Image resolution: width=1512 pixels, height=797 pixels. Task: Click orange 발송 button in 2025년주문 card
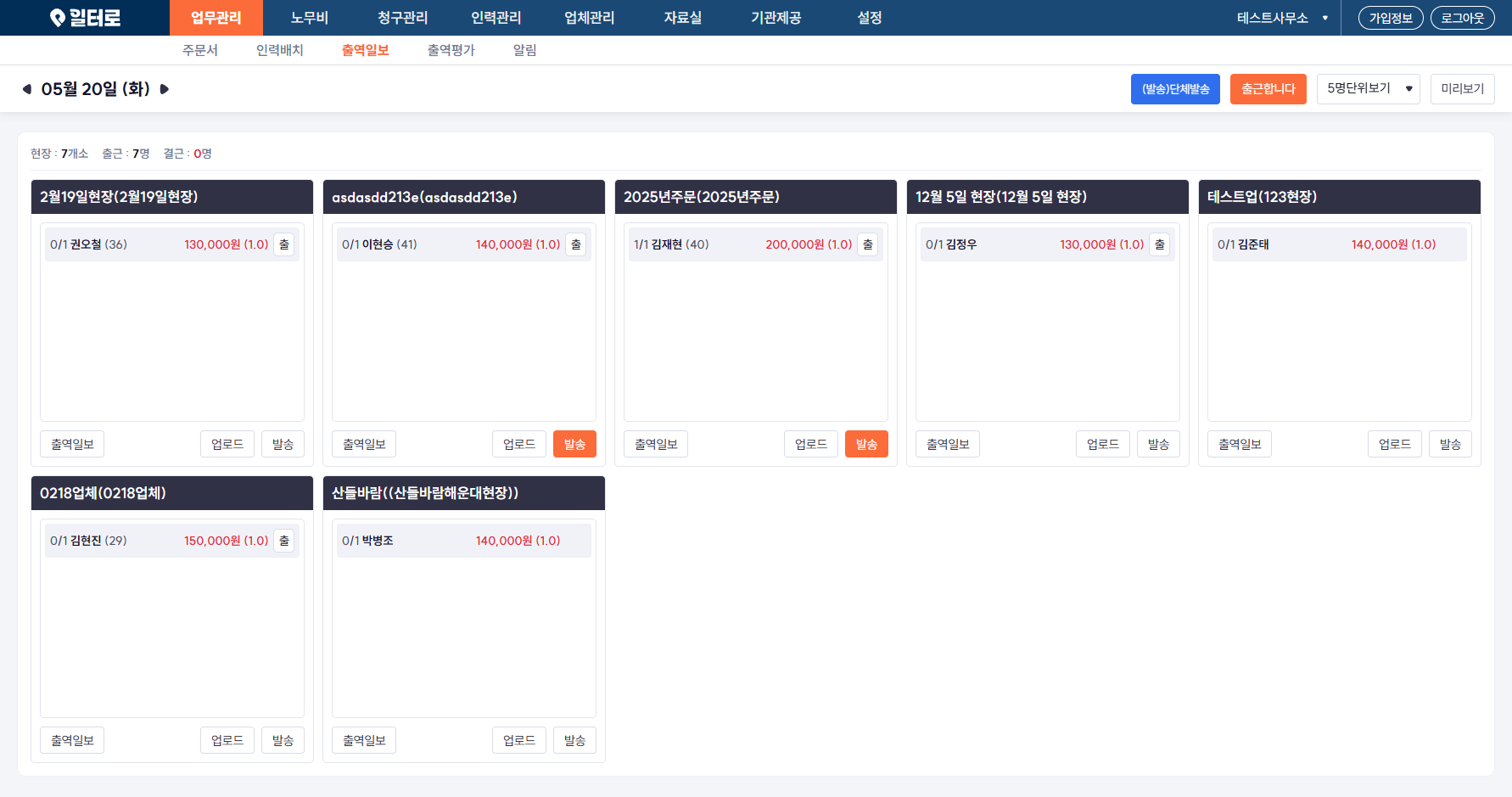tap(866, 444)
